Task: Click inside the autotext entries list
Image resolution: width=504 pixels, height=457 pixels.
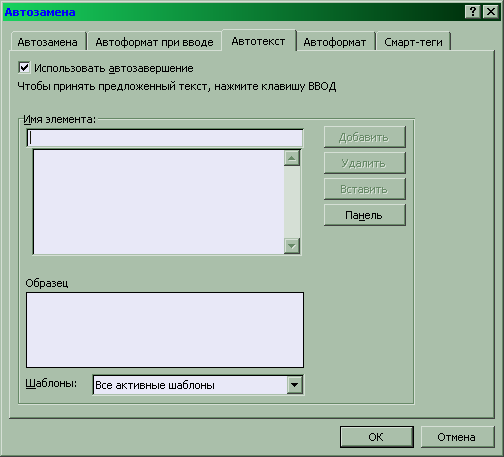Action: point(159,202)
